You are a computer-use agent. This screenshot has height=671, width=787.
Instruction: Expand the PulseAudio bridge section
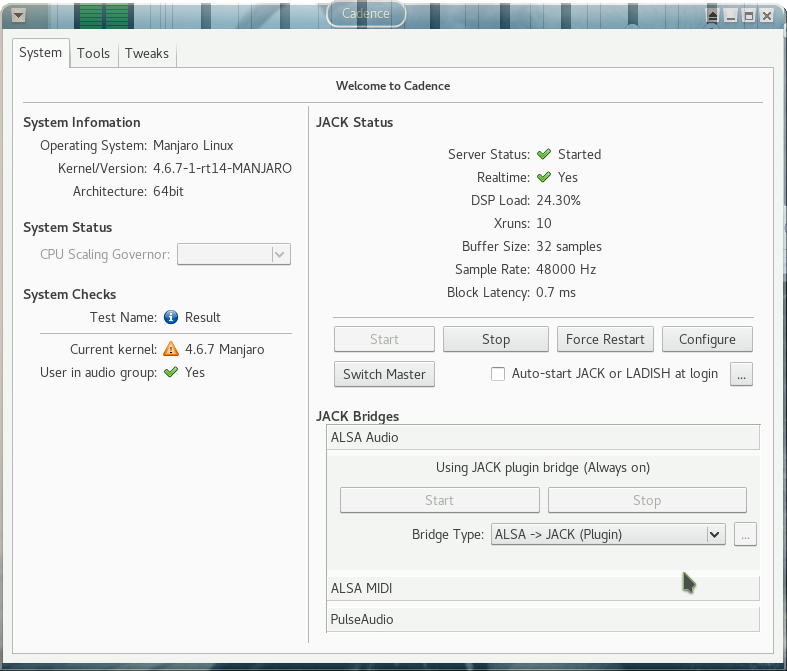(x=543, y=619)
